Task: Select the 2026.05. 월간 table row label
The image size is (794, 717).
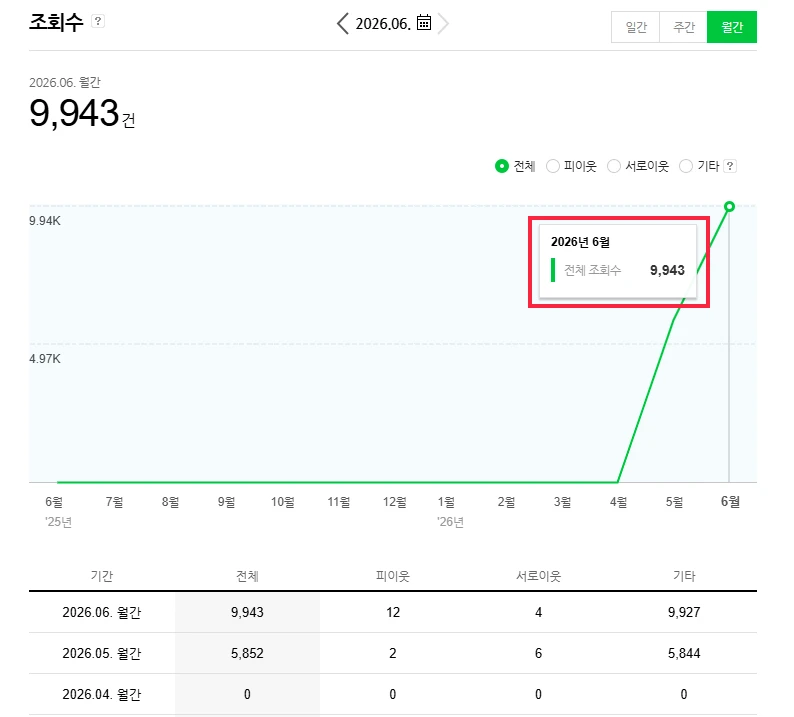Action: (x=102, y=653)
